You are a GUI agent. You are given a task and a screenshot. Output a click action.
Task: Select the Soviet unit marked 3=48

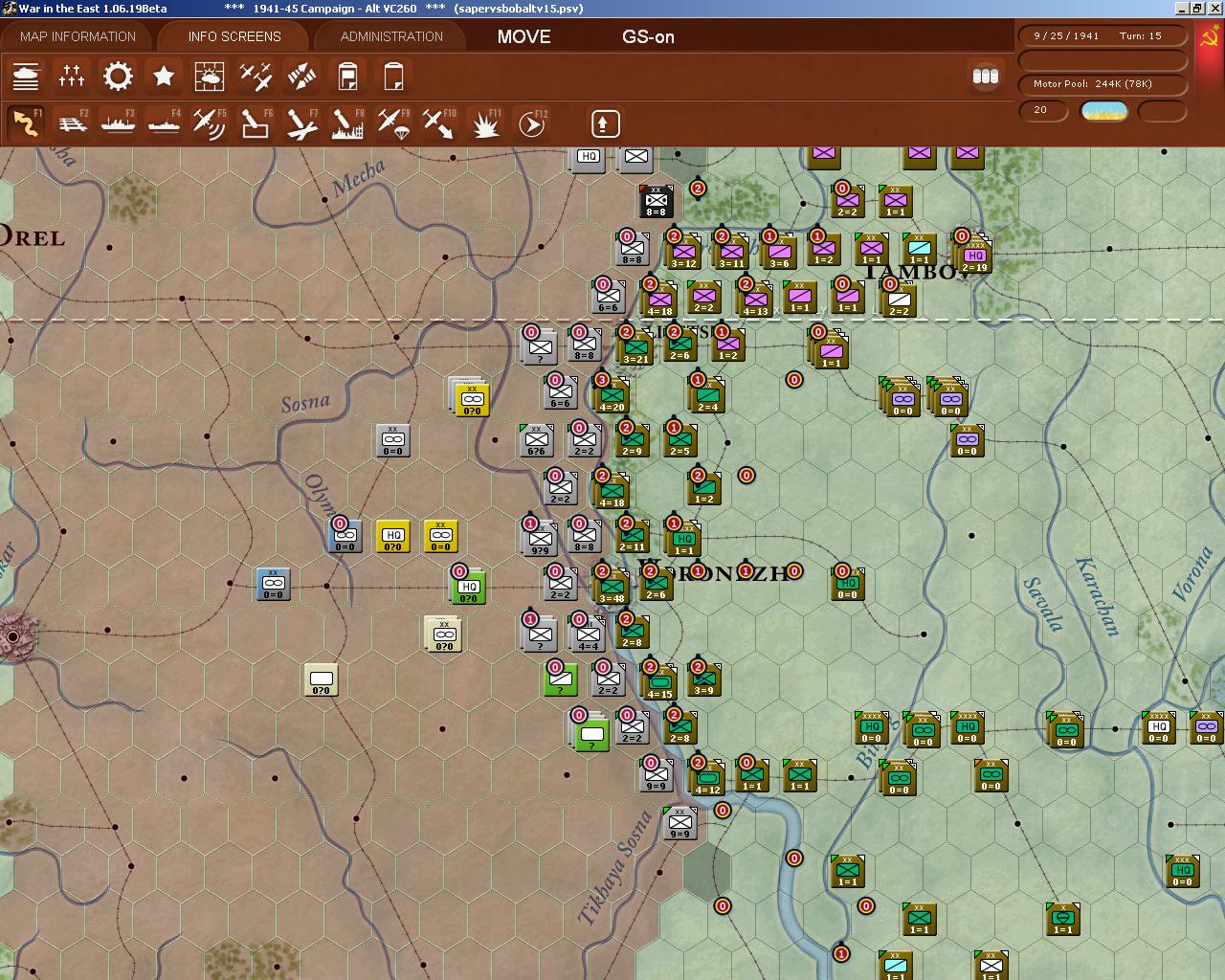[612, 586]
